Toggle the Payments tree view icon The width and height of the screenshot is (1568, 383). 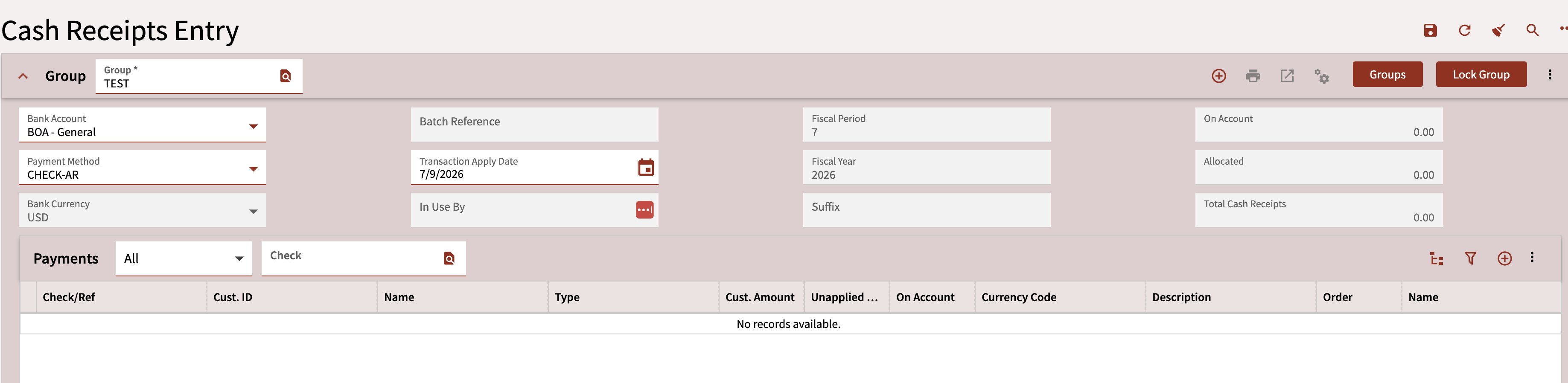pos(1437,258)
